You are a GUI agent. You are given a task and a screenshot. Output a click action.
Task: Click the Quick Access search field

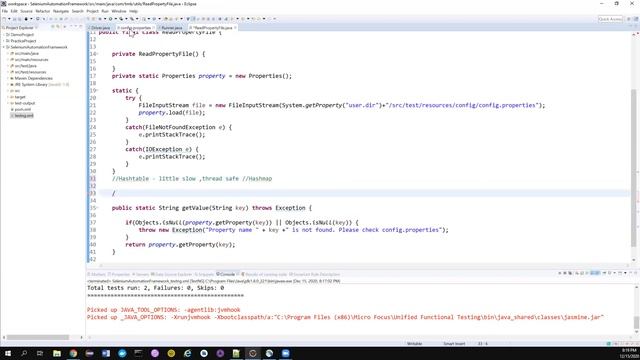coord(610,19)
